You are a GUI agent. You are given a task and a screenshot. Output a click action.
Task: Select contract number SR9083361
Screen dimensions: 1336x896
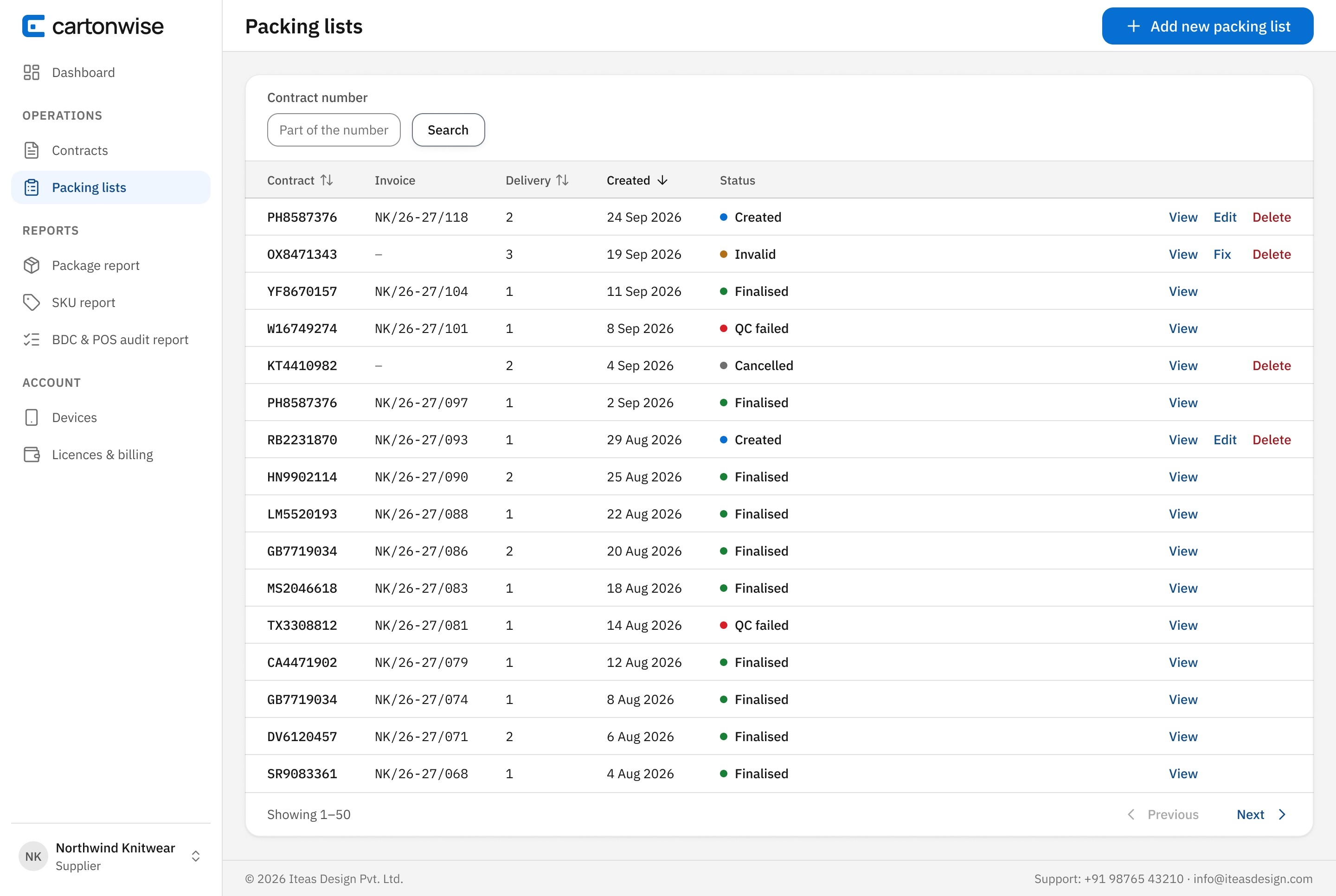[x=302, y=774]
